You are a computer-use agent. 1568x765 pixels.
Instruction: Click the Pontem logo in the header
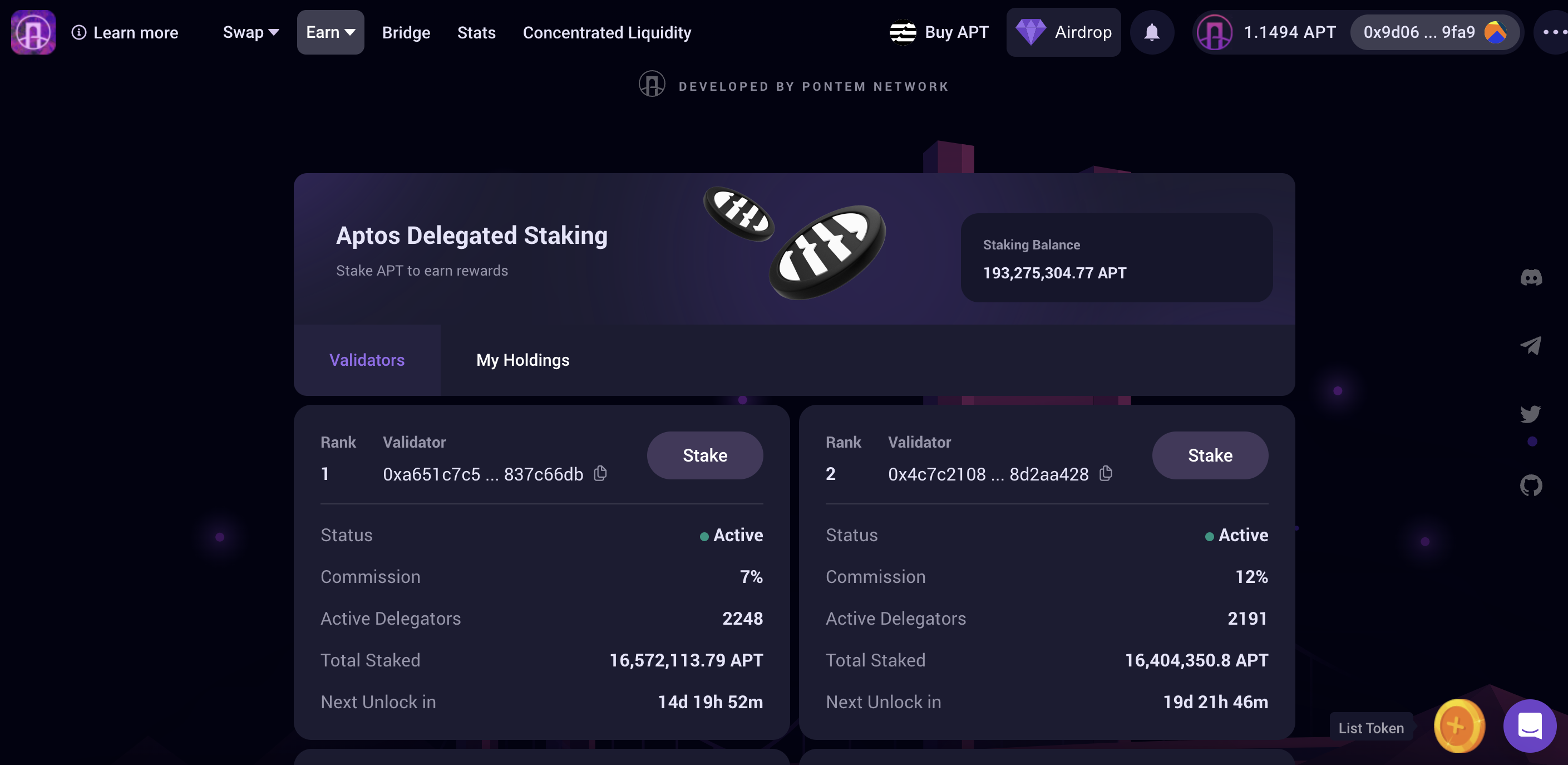(x=33, y=32)
